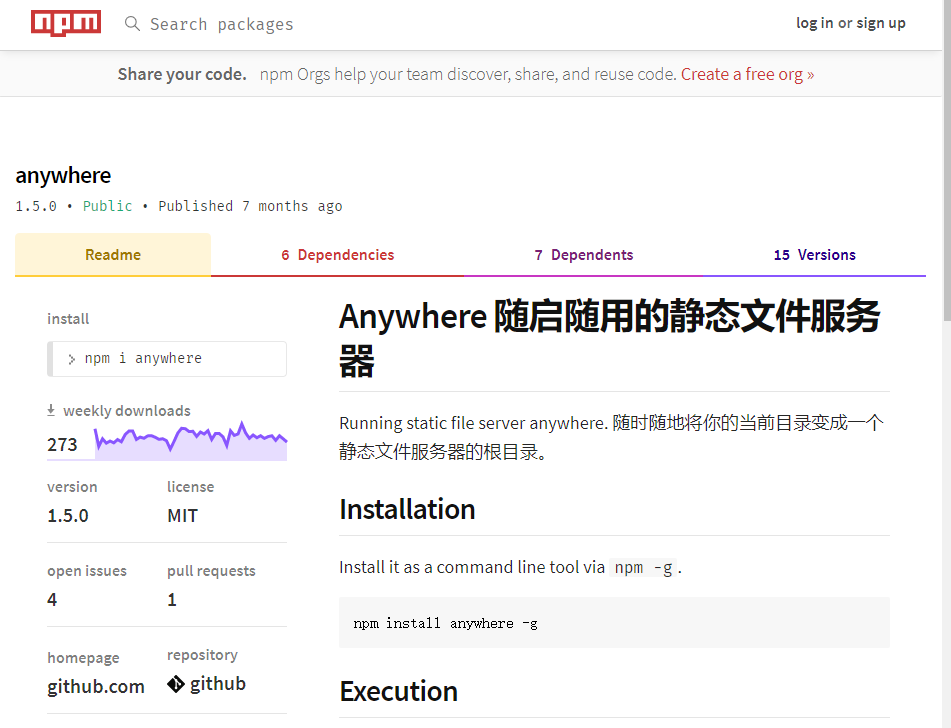Click Published 7 months ago text

pyautogui.click(x=250, y=206)
